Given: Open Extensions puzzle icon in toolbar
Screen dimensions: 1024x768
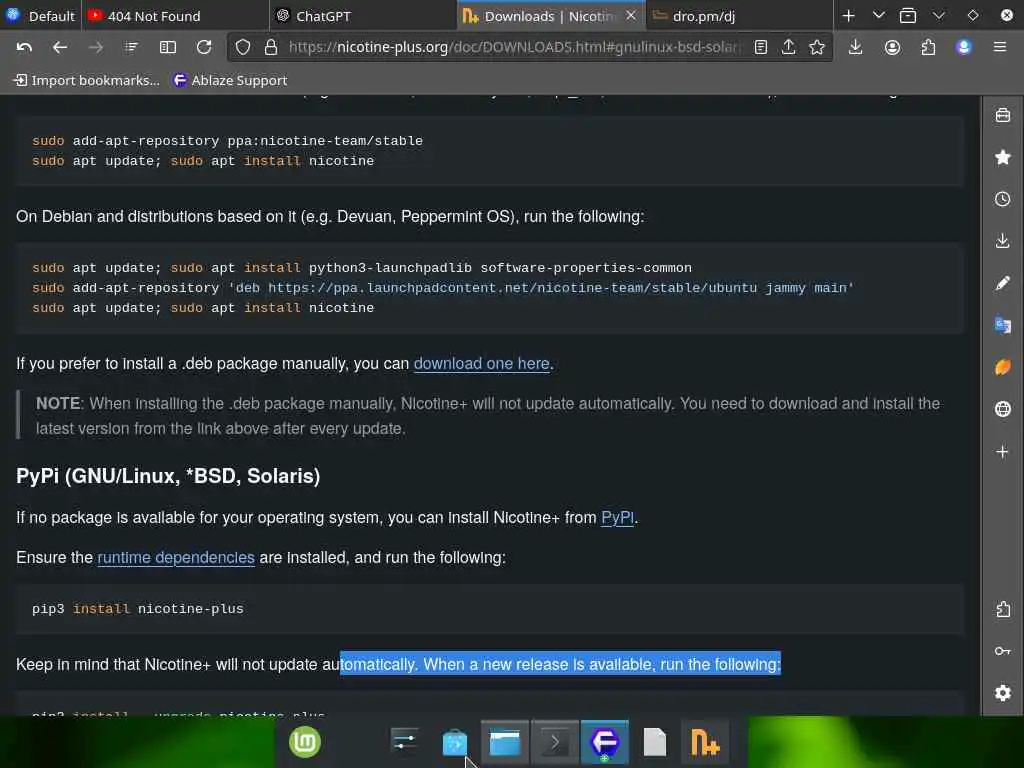Looking at the screenshot, I should point(928,47).
